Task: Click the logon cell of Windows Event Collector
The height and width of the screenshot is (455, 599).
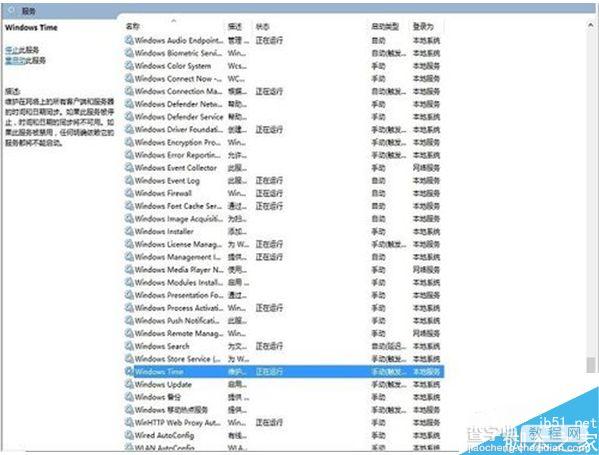Action: point(426,168)
